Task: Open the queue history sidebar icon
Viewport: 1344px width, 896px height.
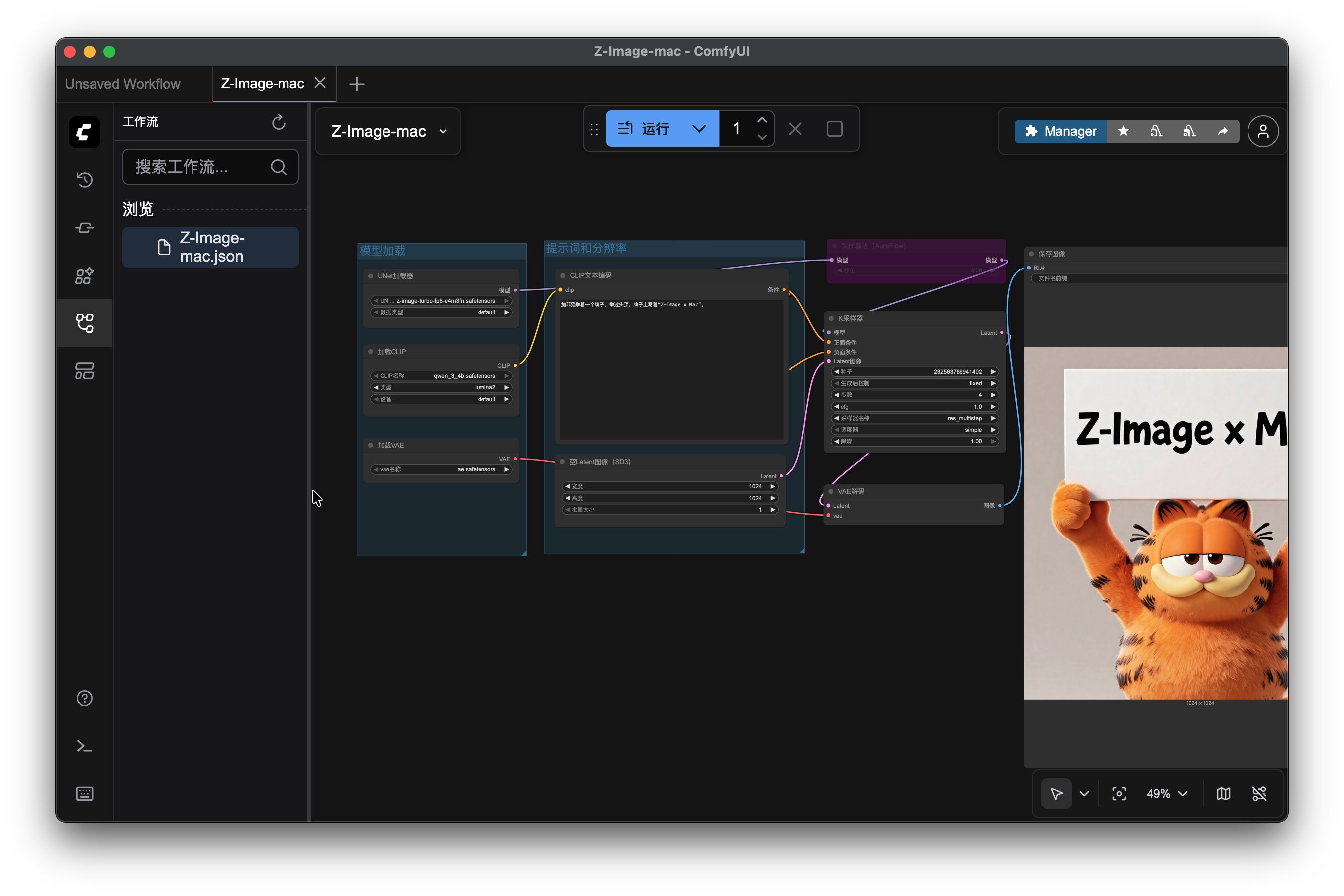Action: pos(84,180)
